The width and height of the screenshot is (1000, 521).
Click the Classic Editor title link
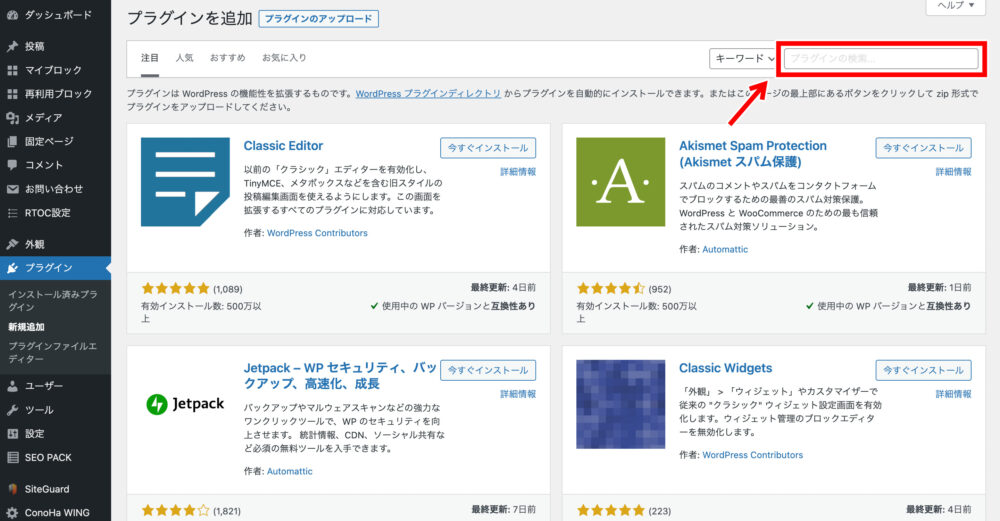click(x=283, y=146)
